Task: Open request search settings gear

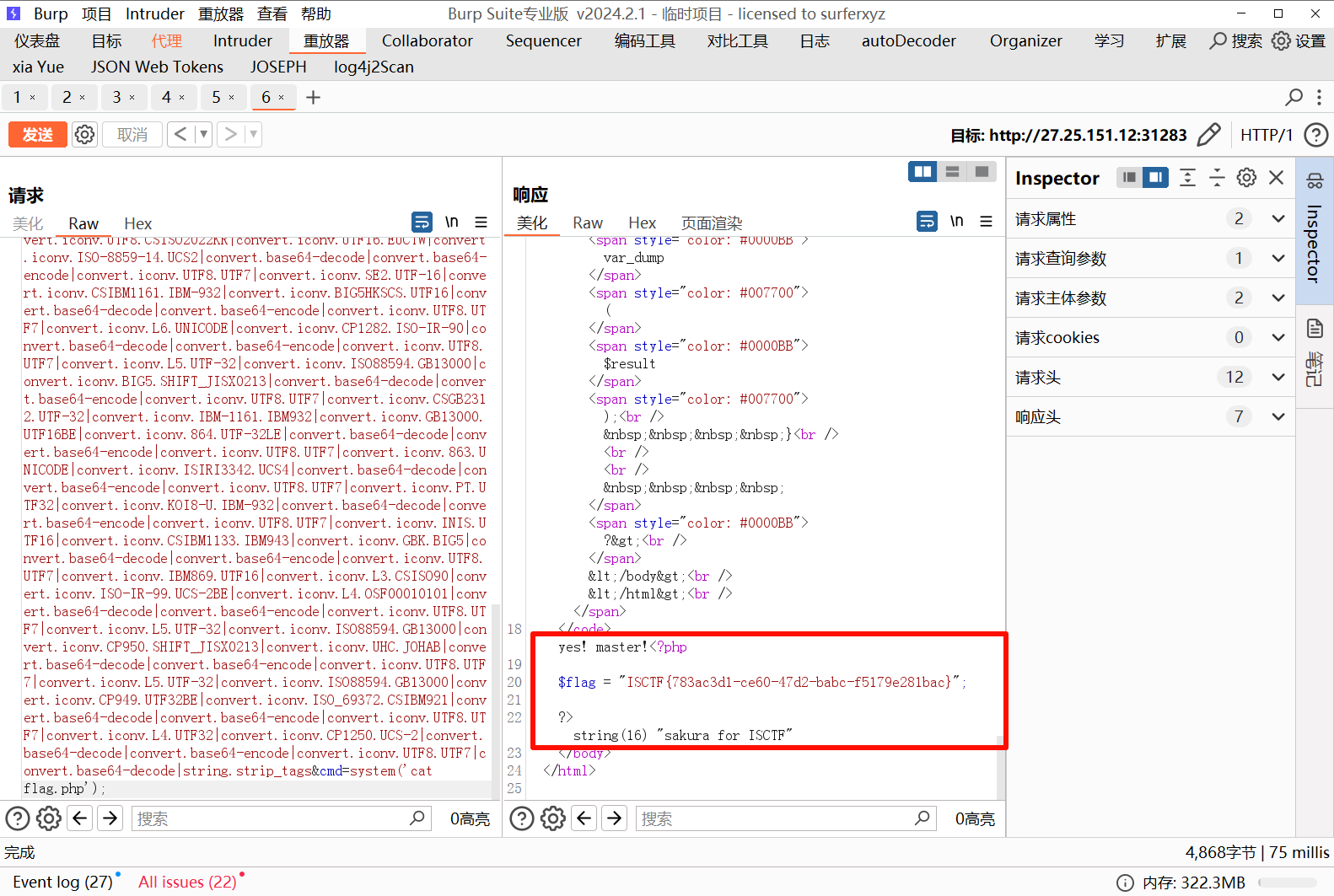Action: (x=49, y=818)
